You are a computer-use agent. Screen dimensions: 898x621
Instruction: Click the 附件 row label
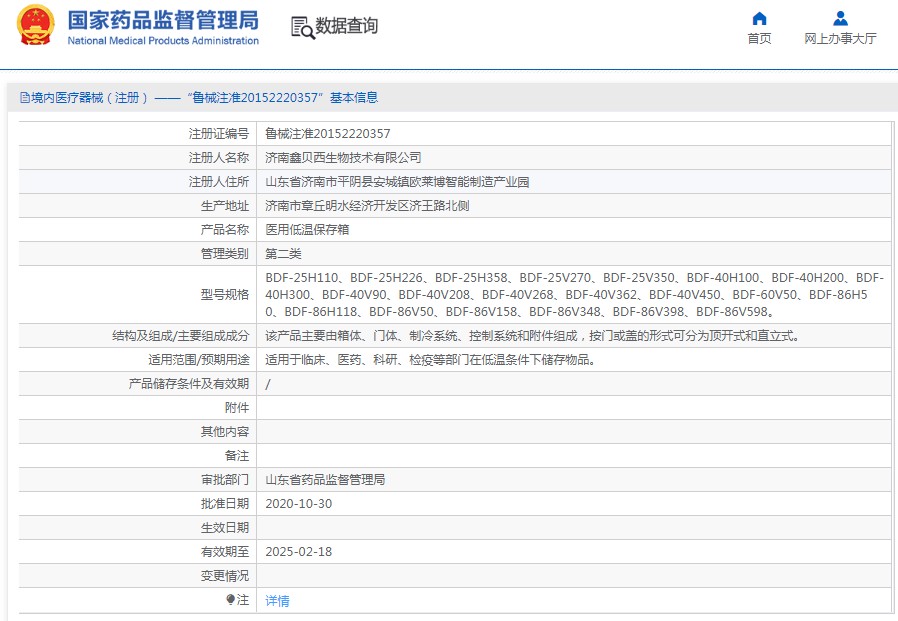pyautogui.click(x=237, y=408)
